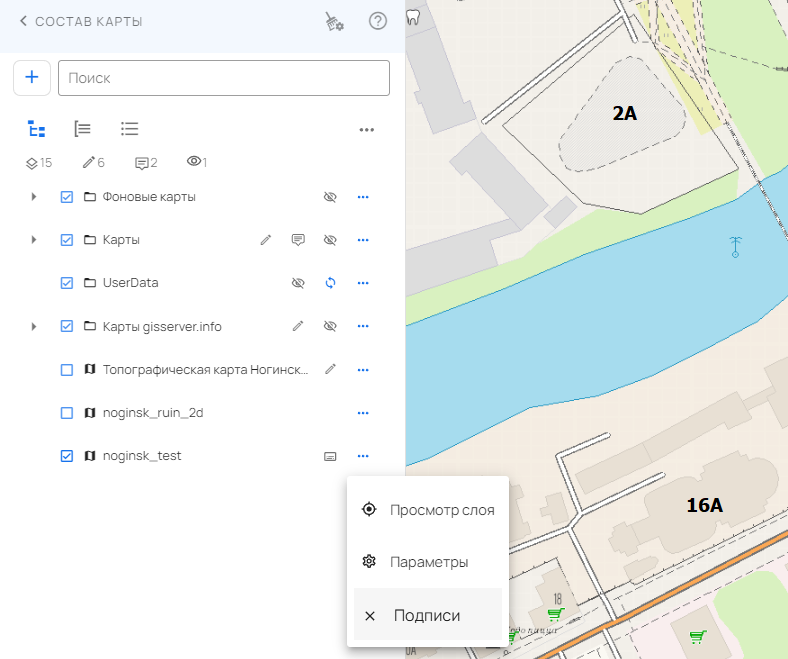Click the clear settings brush icon
Image resolution: width=788 pixels, height=659 pixels.
[x=334, y=22]
